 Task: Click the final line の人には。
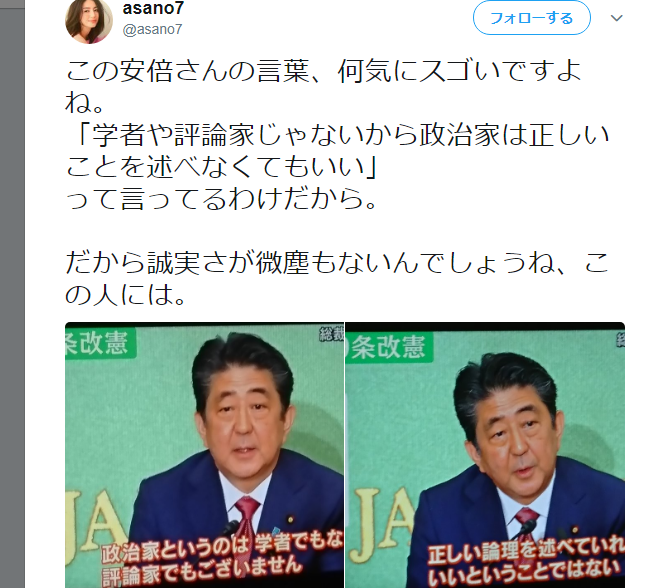pos(126,295)
